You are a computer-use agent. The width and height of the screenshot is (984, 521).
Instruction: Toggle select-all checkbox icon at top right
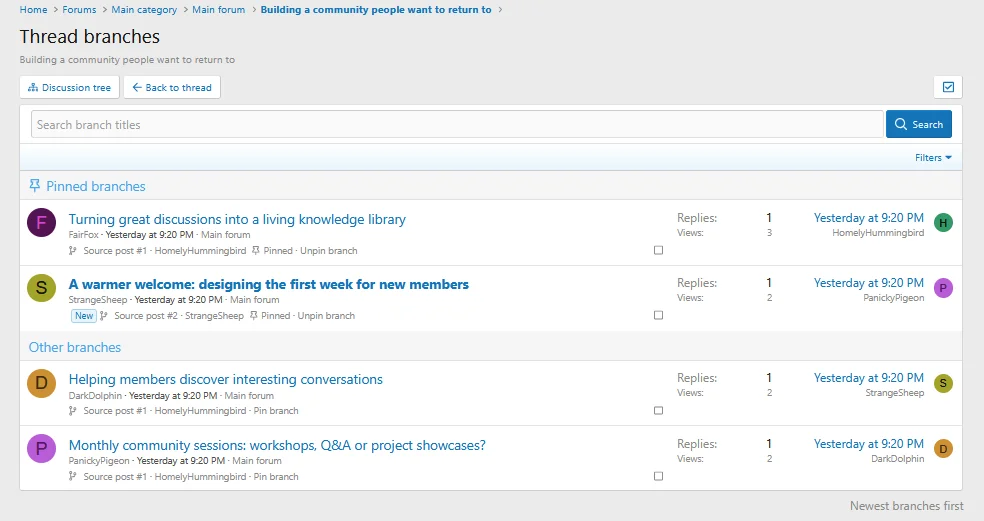948,87
